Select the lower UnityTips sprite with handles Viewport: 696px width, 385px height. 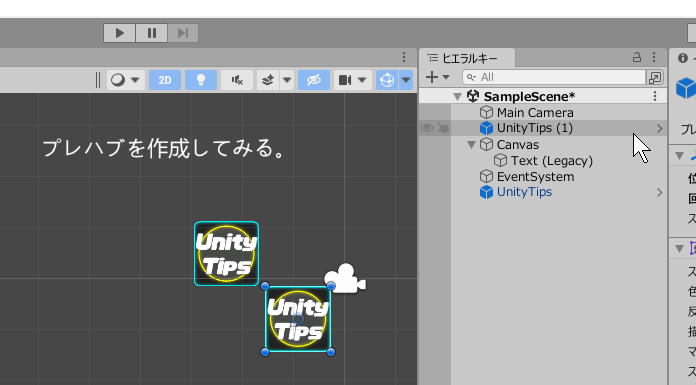coord(298,319)
